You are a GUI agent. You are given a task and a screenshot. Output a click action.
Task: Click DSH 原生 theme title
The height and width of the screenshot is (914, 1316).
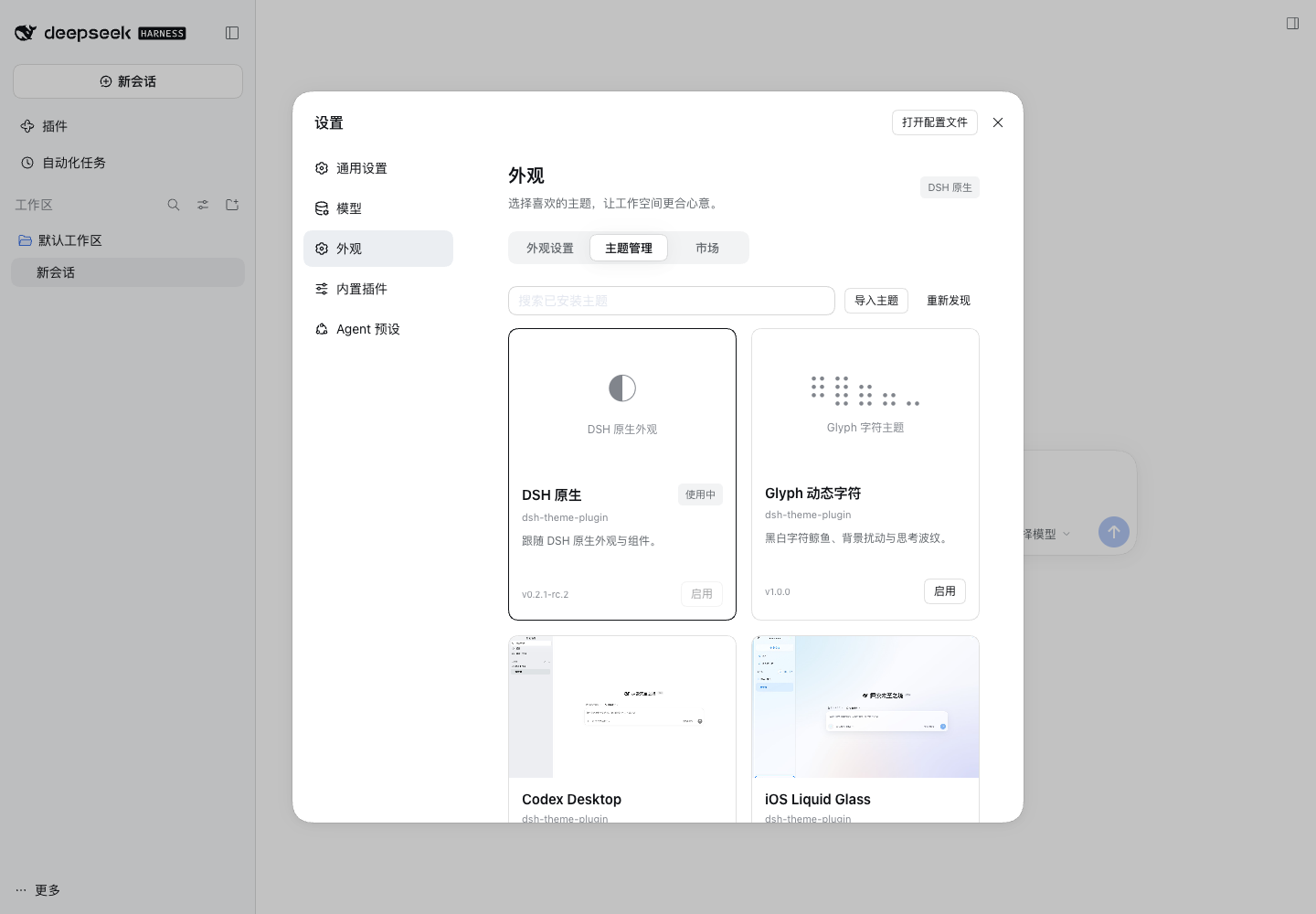(552, 494)
